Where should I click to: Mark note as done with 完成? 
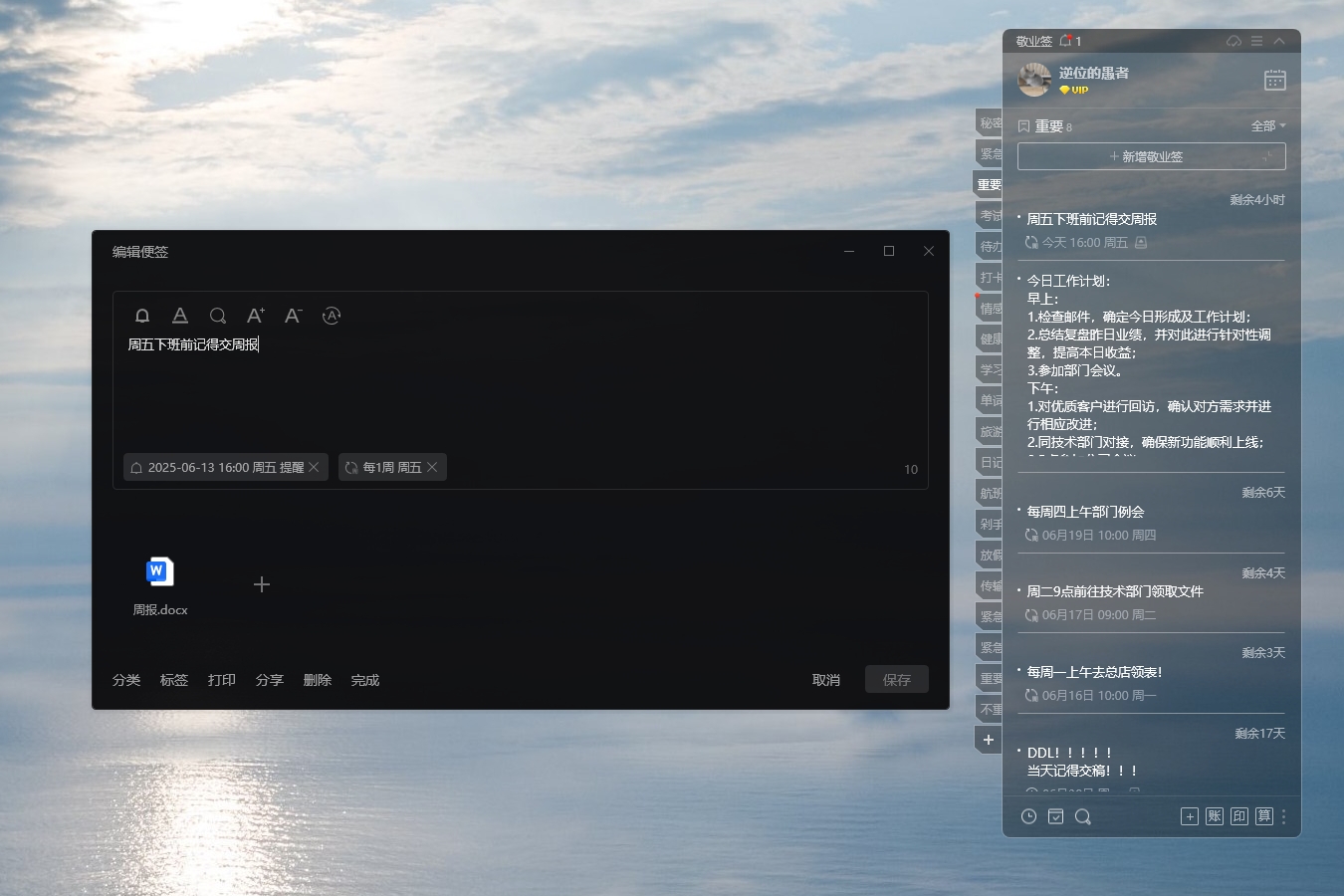click(365, 680)
